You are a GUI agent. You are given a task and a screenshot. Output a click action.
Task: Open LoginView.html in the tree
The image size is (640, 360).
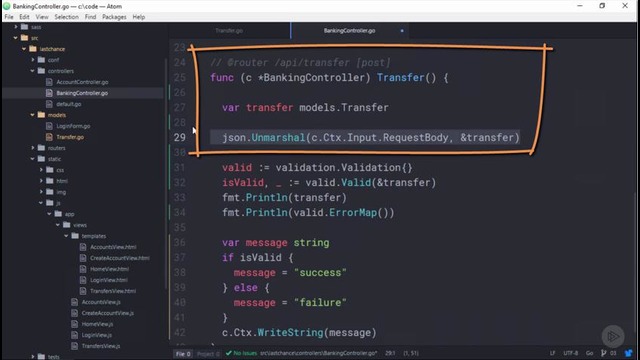109,280
